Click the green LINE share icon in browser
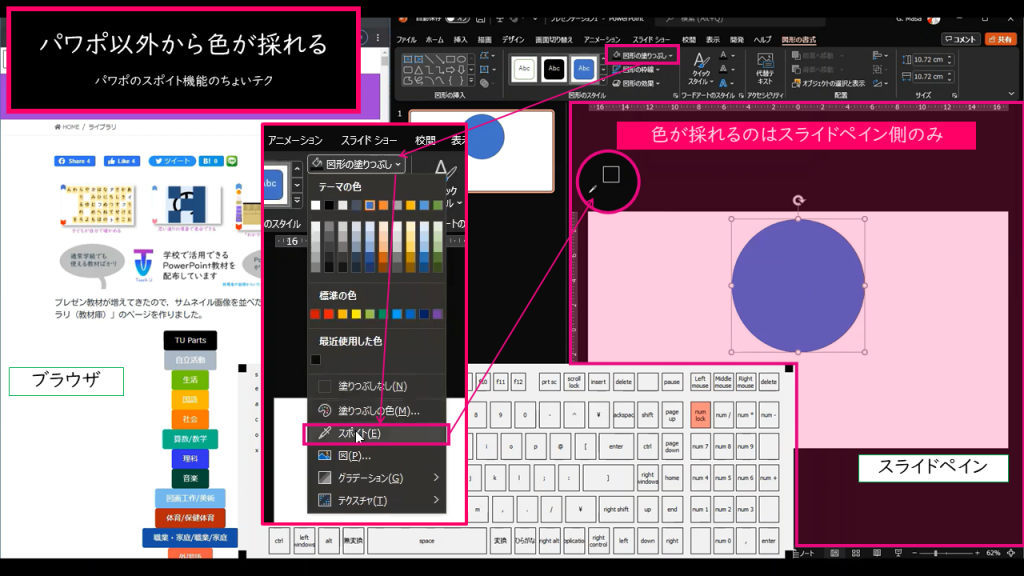 pyautogui.click(x=232, y=161)
